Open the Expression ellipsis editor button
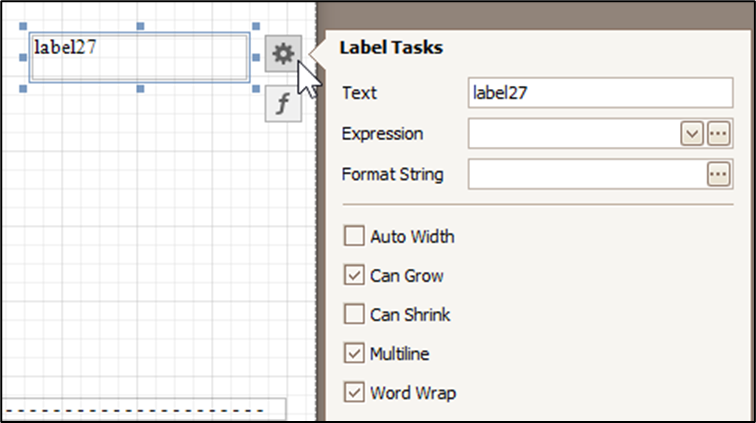Screen dimensions: 756x423 (x=718, y=134)
